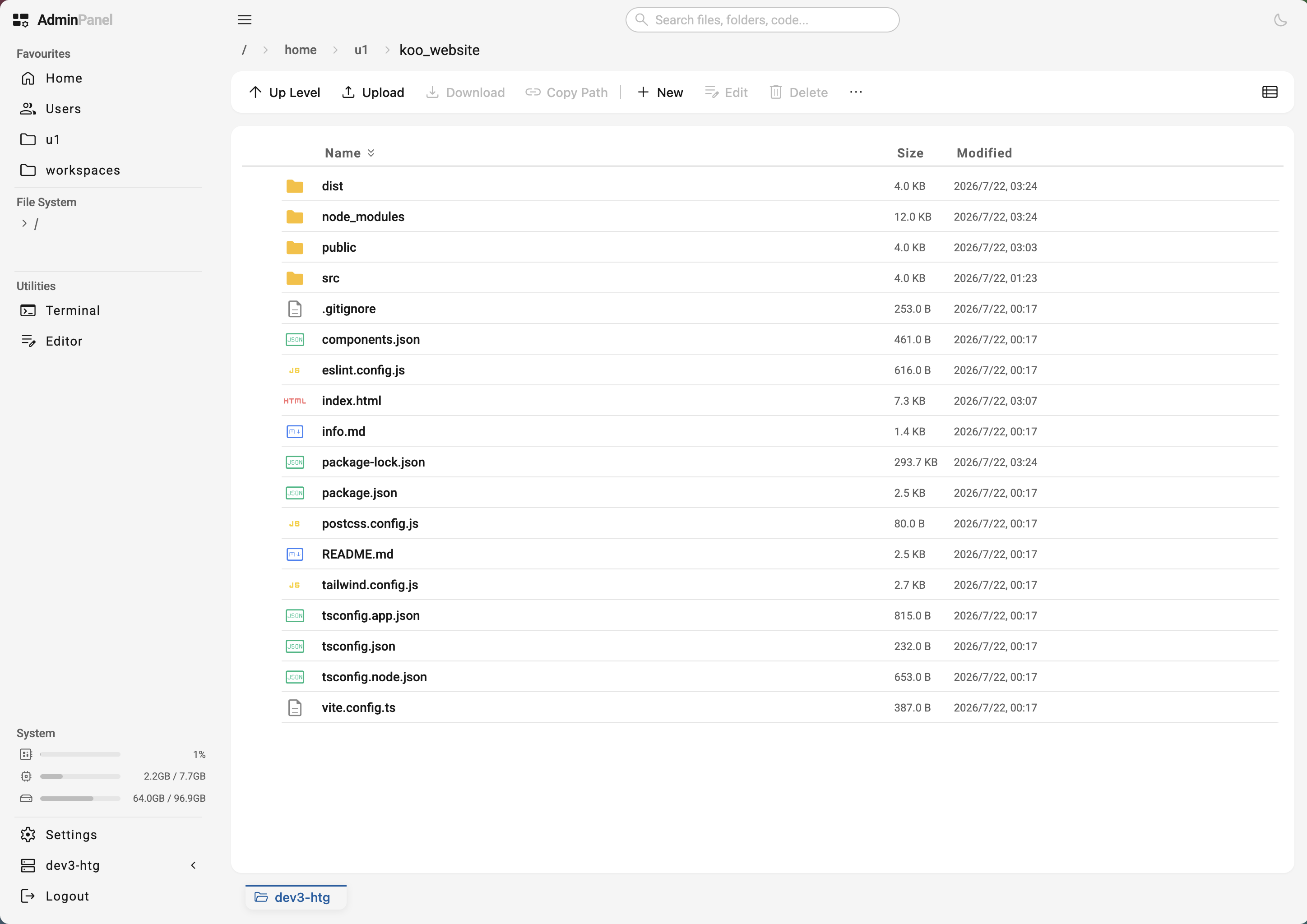Viewport: 1307px width, 924px height.
Task: Click .gitignore file icon
Action: pyautogui.click(x=295, y=309)
